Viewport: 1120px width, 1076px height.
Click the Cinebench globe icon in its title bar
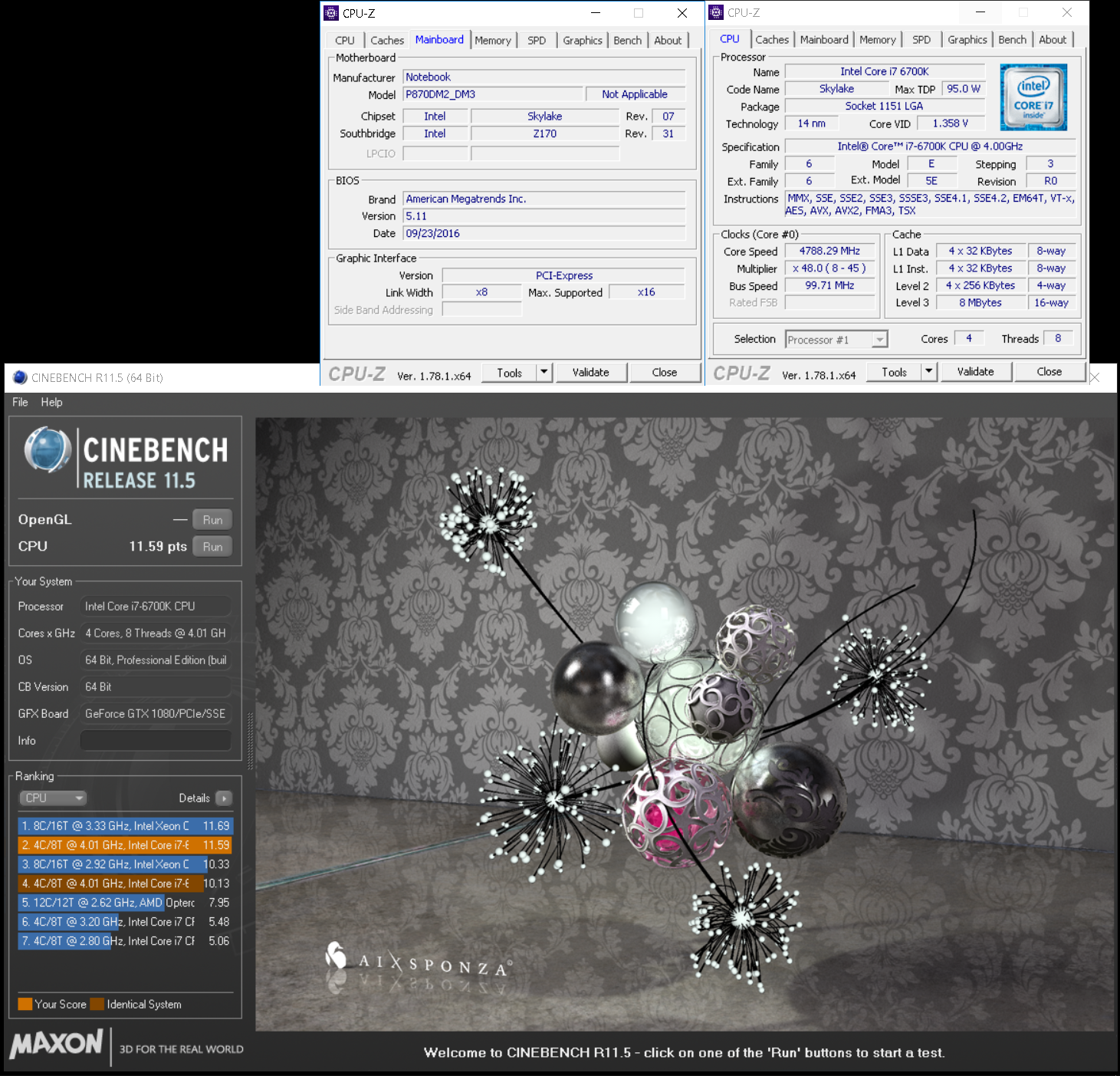pos(21,377)
